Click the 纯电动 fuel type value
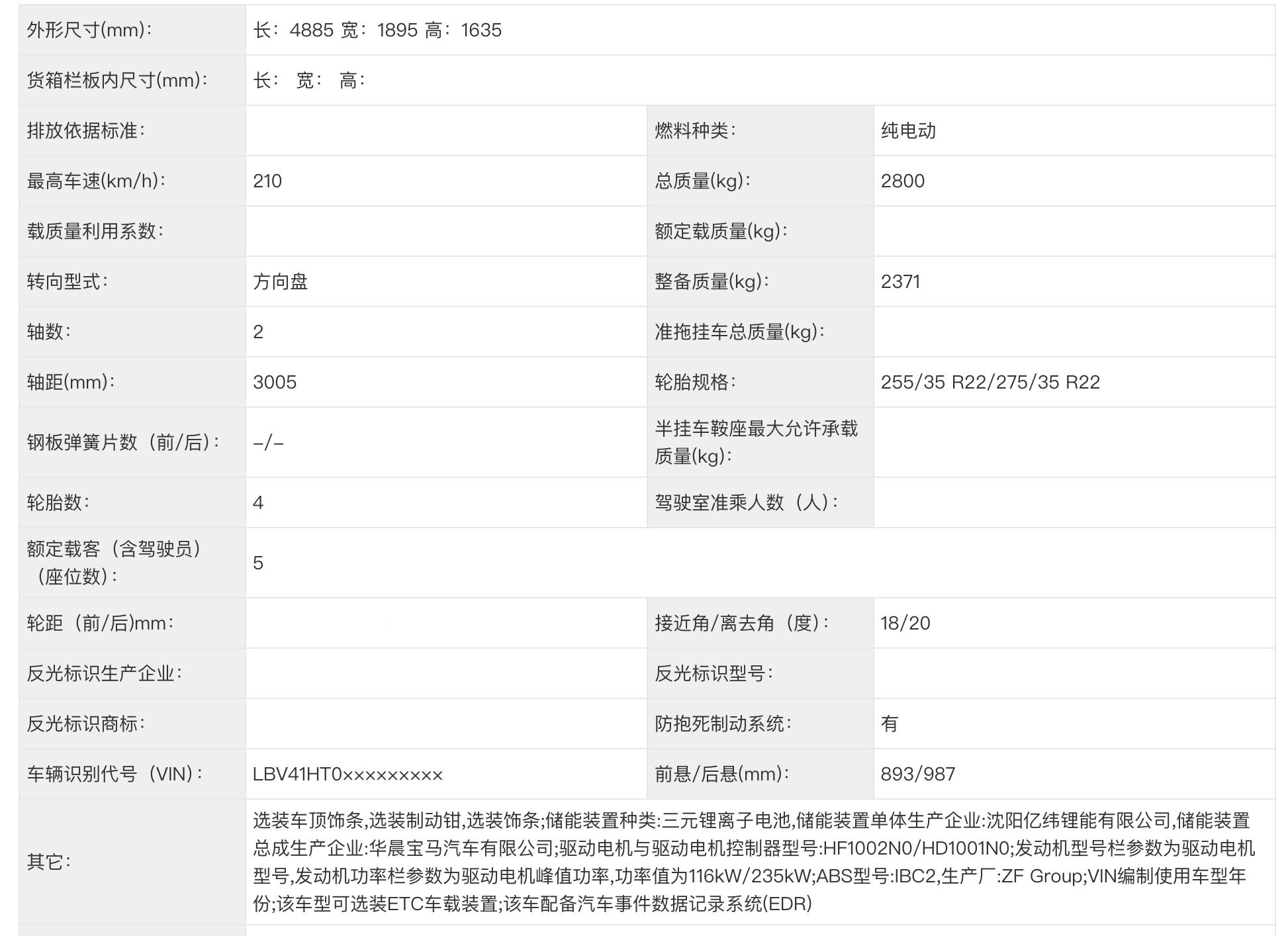 click(x=908, y=131)
